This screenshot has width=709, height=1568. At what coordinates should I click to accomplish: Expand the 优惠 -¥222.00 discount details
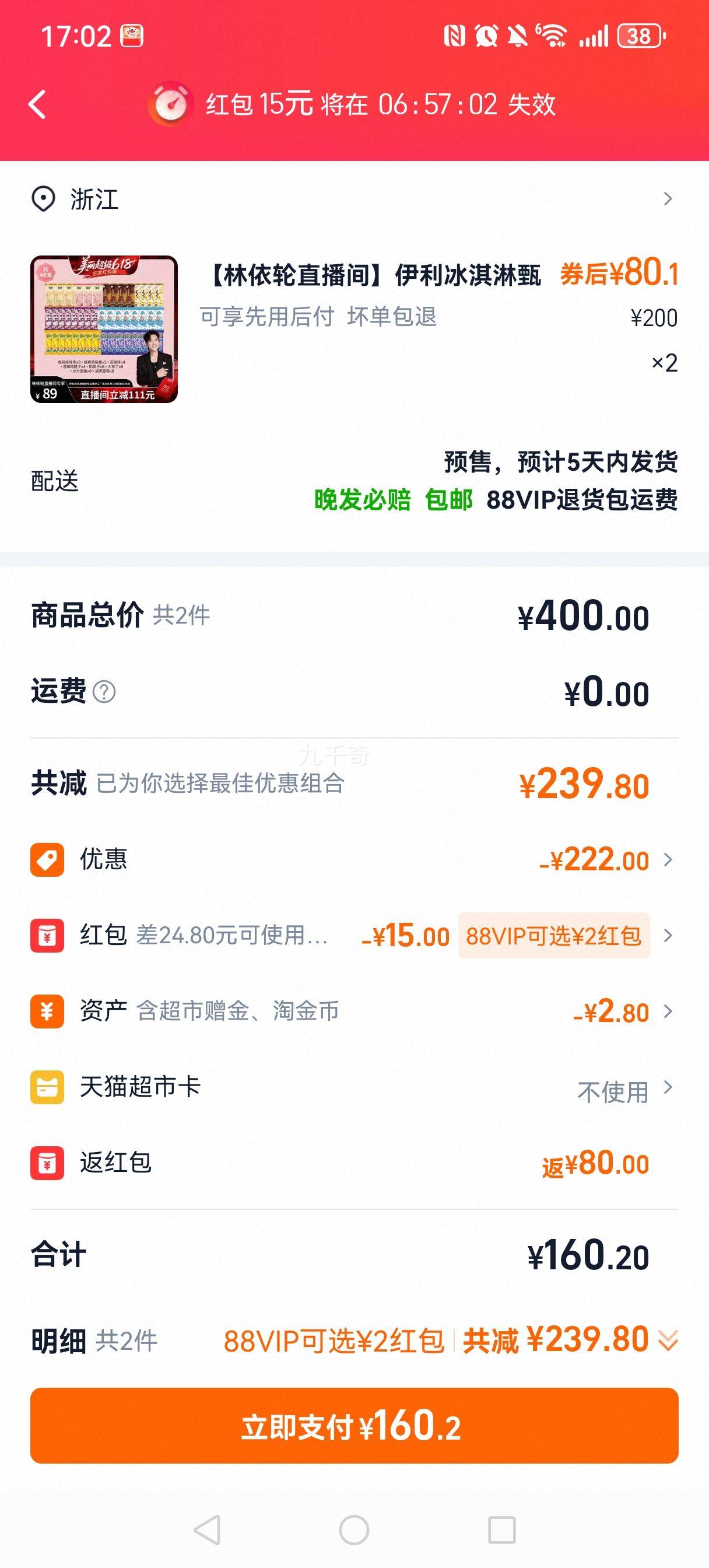click(668, 859)
